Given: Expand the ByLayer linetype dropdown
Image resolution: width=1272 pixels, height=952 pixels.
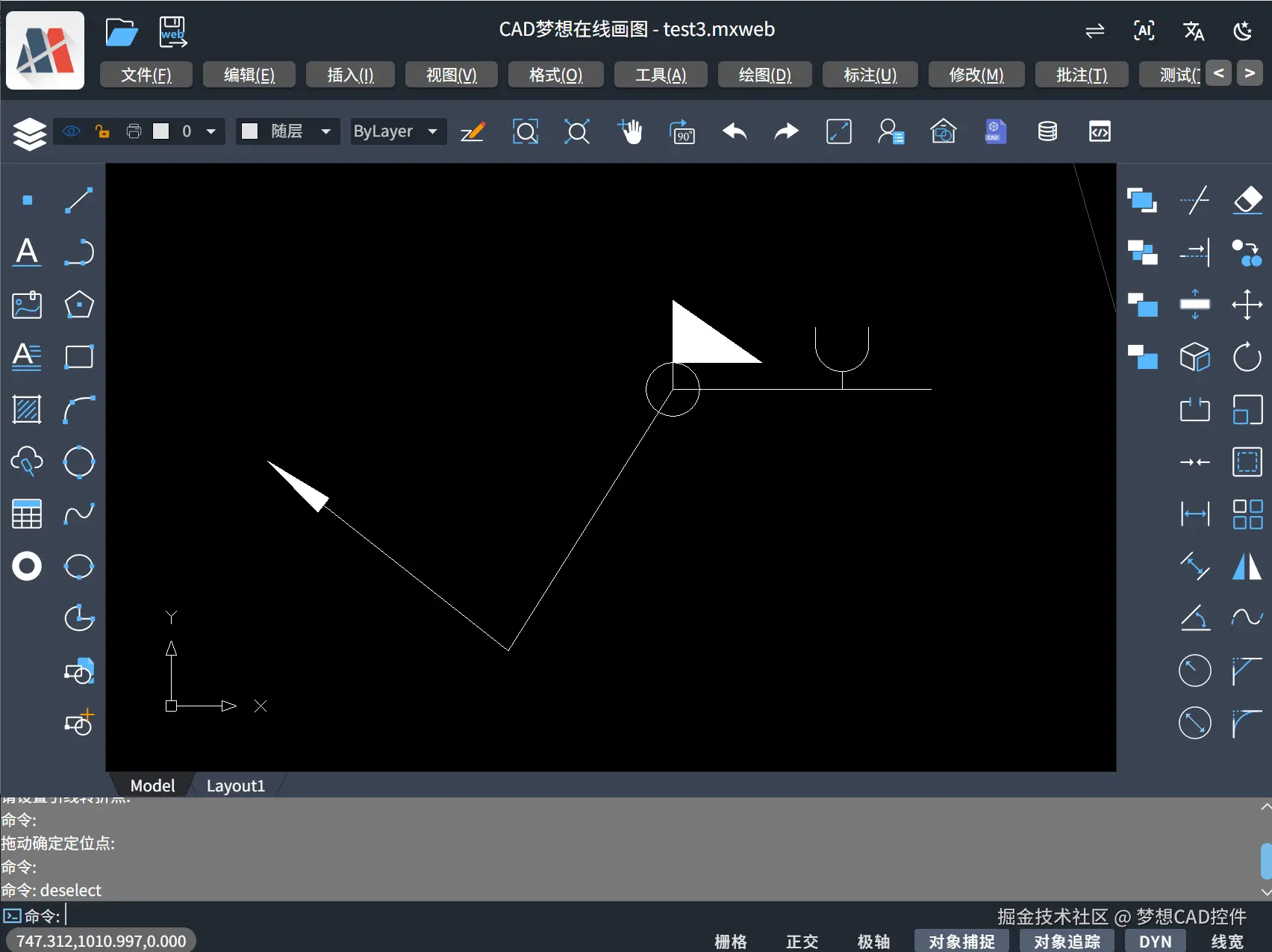Looking at the screenshot, I should click(x=433, y=131).
